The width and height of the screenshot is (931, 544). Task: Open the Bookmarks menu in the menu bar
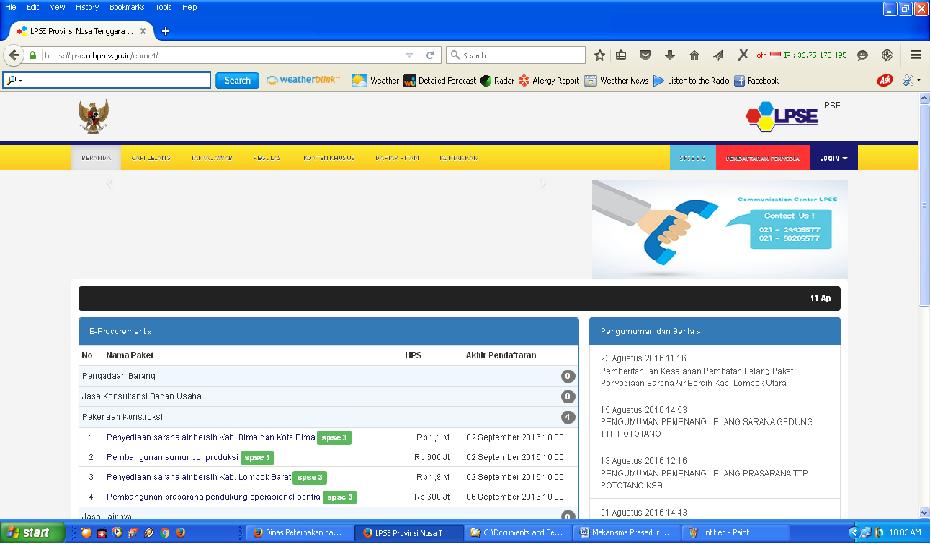click(x=126, y=7)
